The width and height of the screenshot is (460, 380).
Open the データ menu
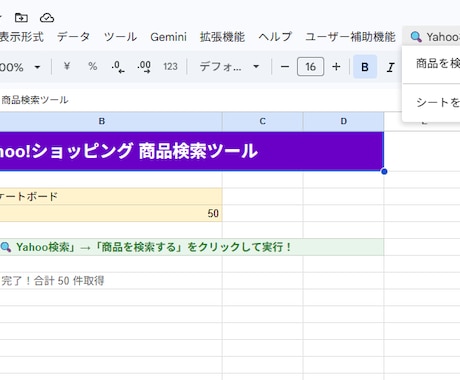(73, 37)
